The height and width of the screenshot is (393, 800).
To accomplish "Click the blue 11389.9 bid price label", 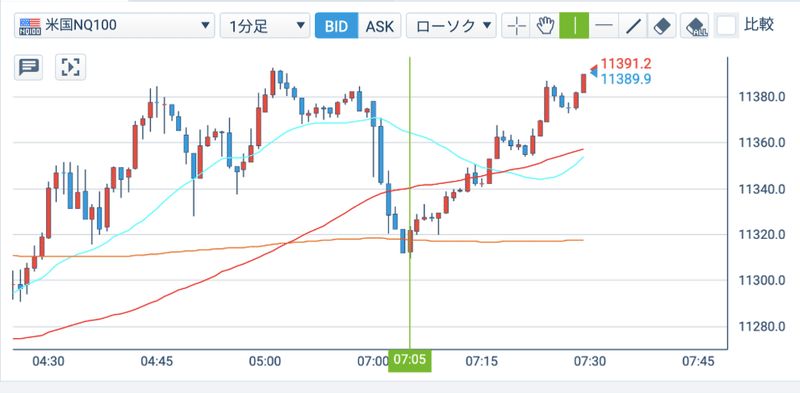I will tap(626, 79).
